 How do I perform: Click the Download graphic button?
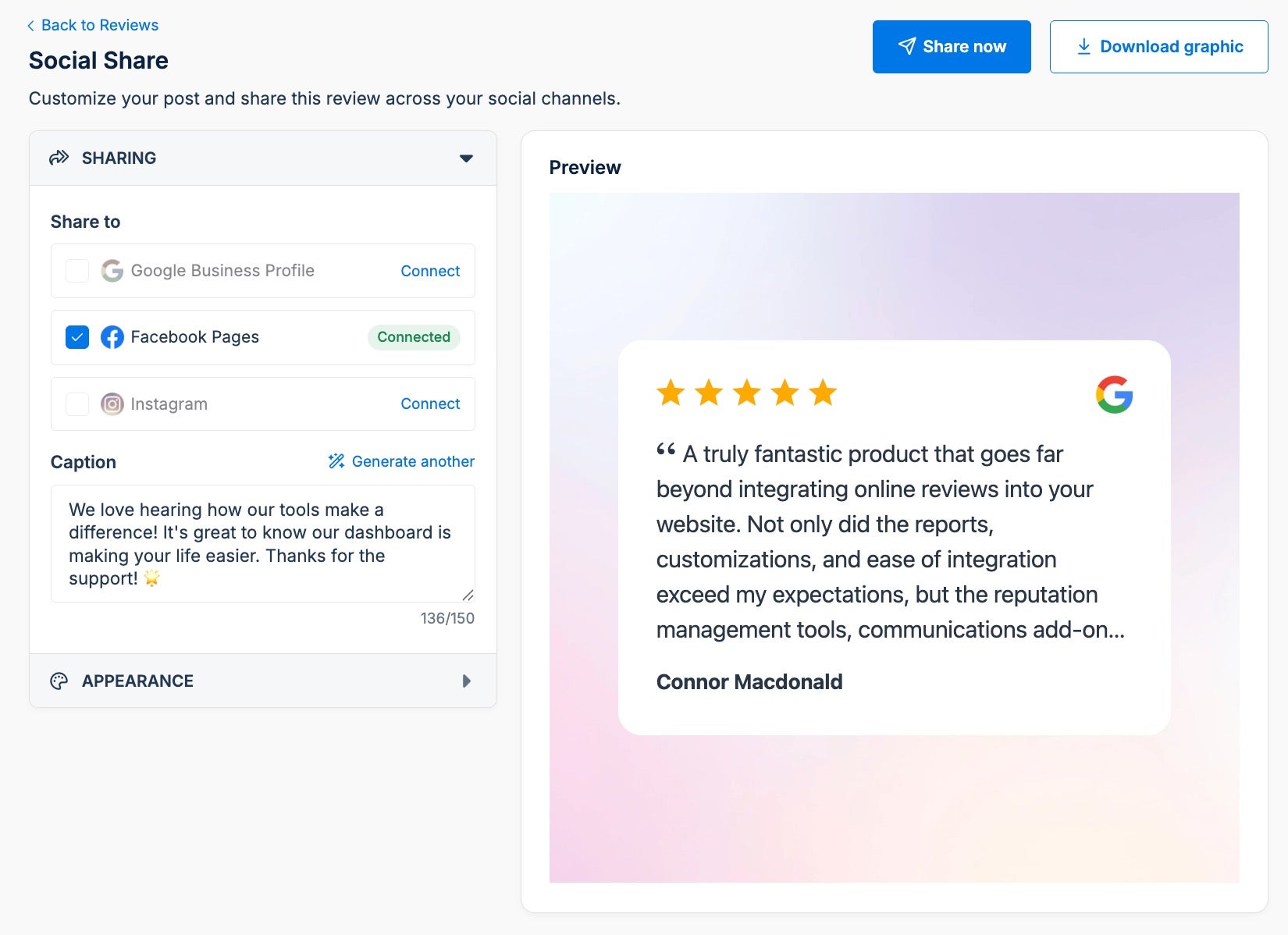click(1158, 47)
